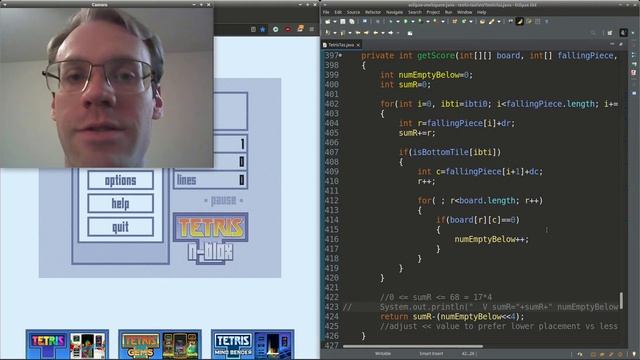Open the Tetris game thumbnail
Viewport: 640px width, 360px height.
(67, 344)
